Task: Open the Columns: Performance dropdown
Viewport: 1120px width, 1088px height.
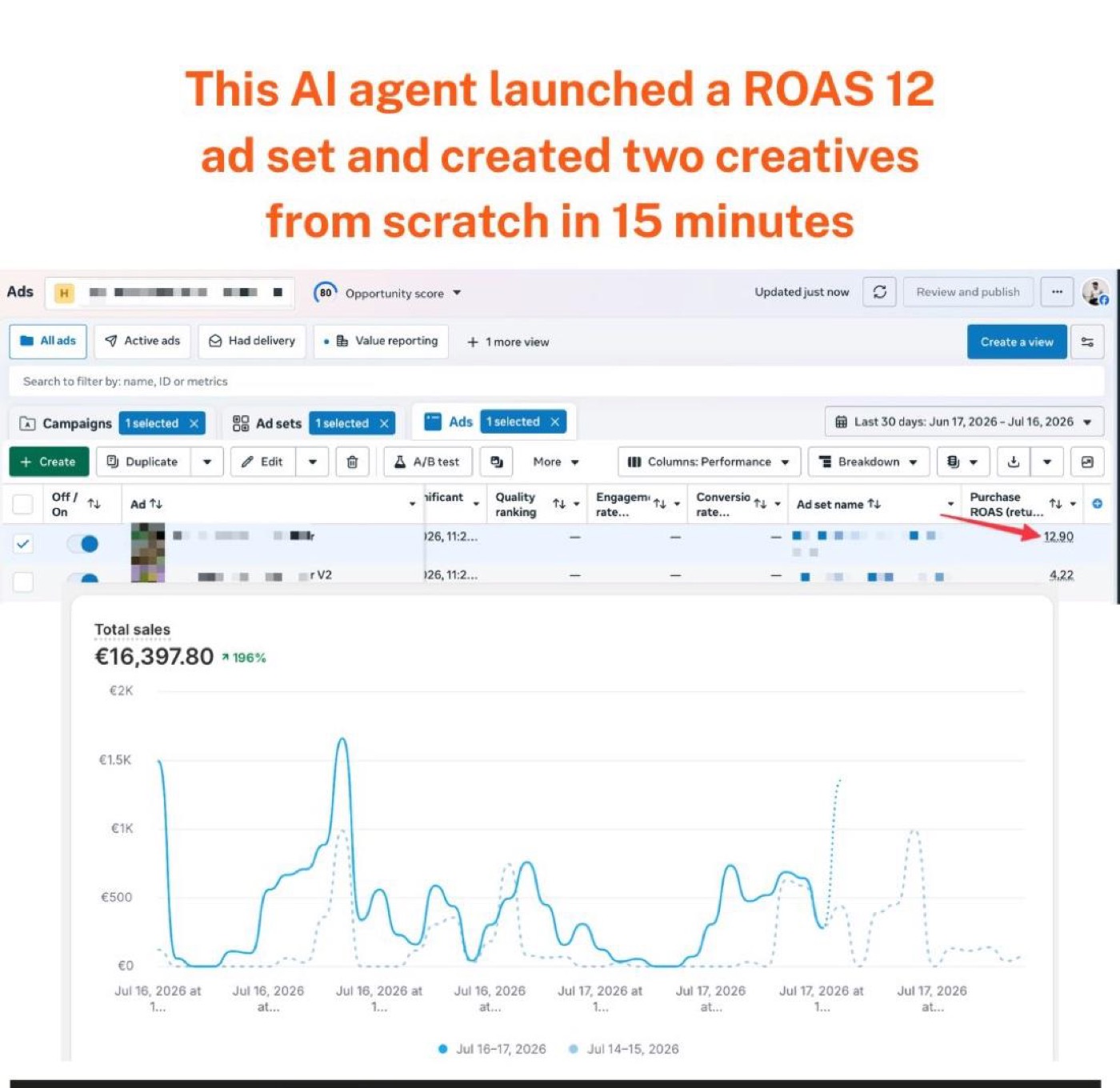Action: pos(709,462)
